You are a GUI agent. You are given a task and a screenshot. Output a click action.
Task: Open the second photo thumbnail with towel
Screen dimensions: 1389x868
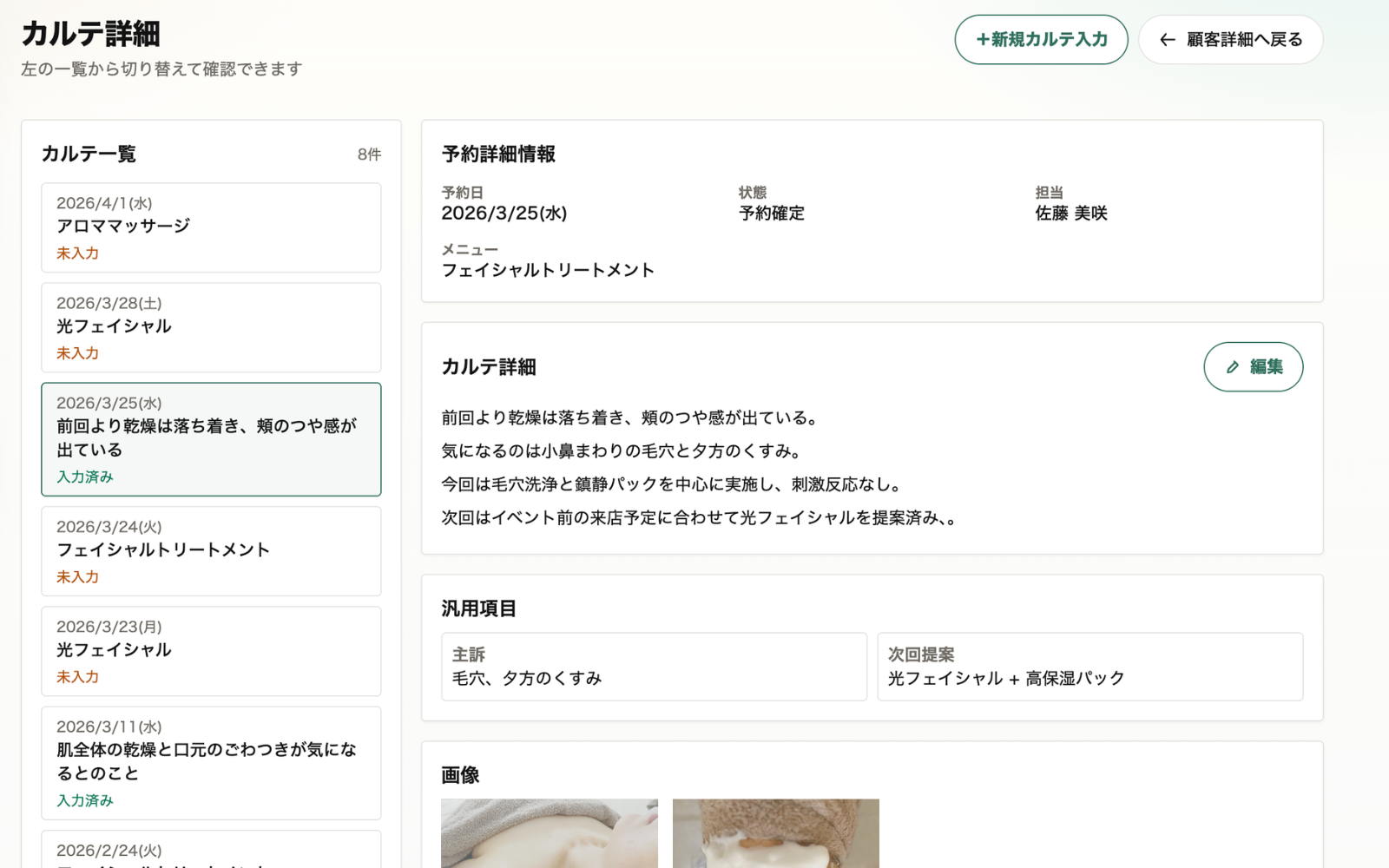click(776, 833)
